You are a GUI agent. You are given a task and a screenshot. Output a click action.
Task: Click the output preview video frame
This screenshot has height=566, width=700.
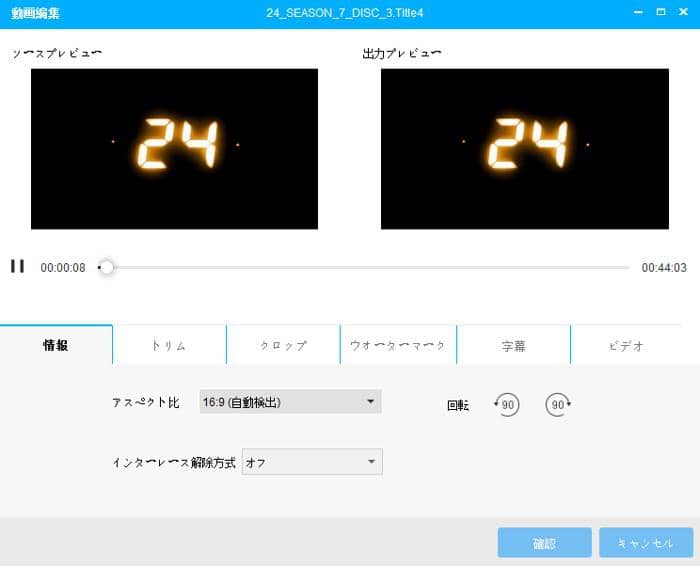coord(525,149)
